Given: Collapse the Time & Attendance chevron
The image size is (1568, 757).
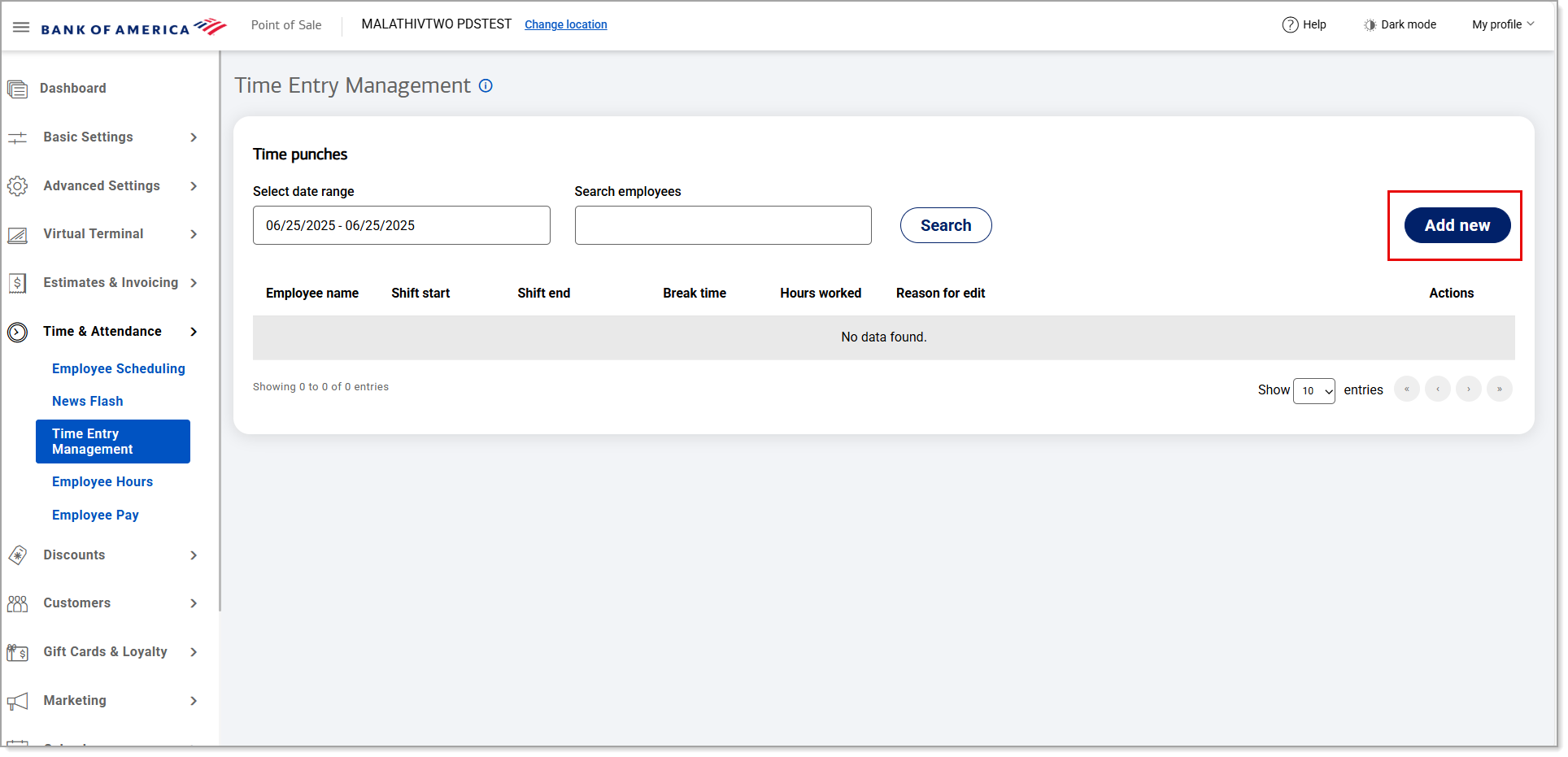Looking at the screenshot, I should point(194,332).
